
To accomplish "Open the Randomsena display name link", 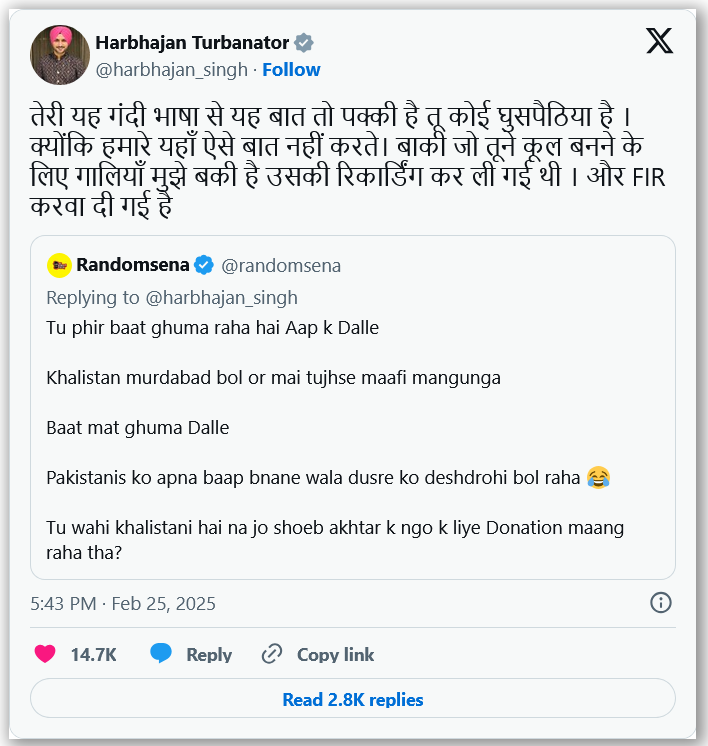I will coord(132,265).
